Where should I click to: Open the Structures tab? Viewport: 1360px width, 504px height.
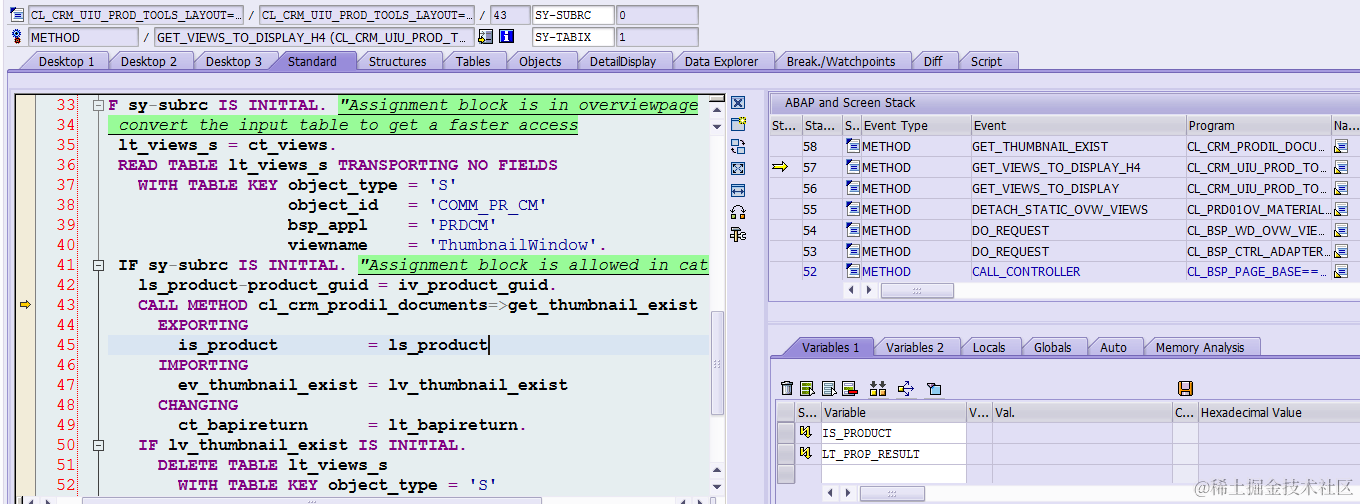[x=397, y=62]
